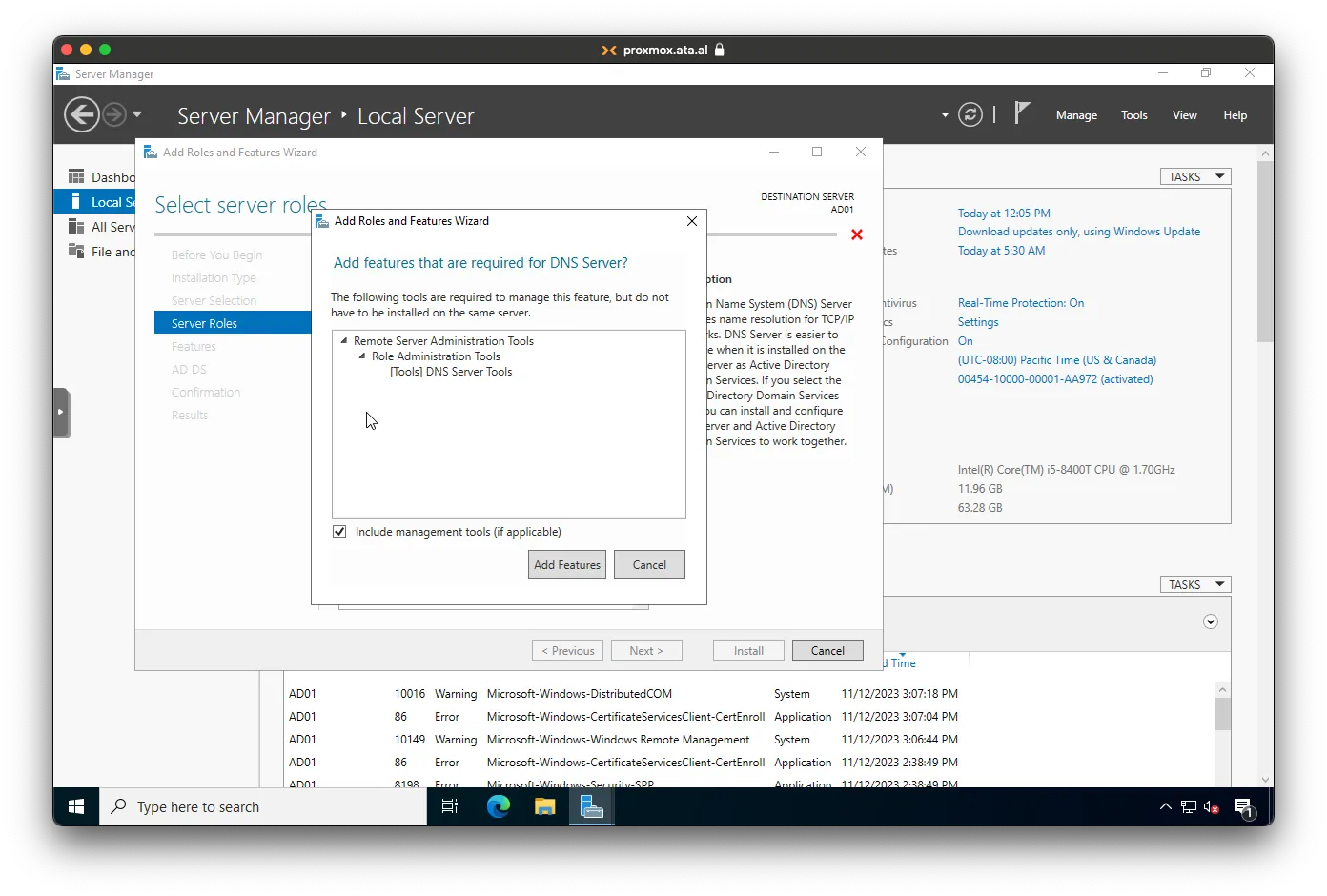This screenshot has height=896, width=1327.
Task: Click the Add Features button
Action: pyautogui.click(x=567, y=565)
